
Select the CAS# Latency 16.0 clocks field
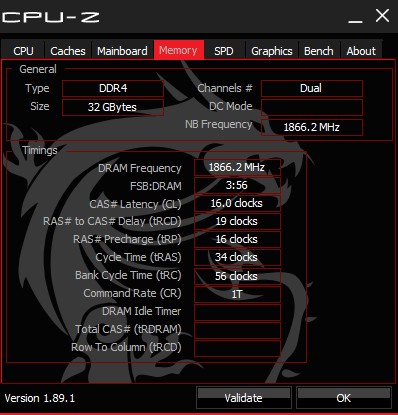coord(237,203)
